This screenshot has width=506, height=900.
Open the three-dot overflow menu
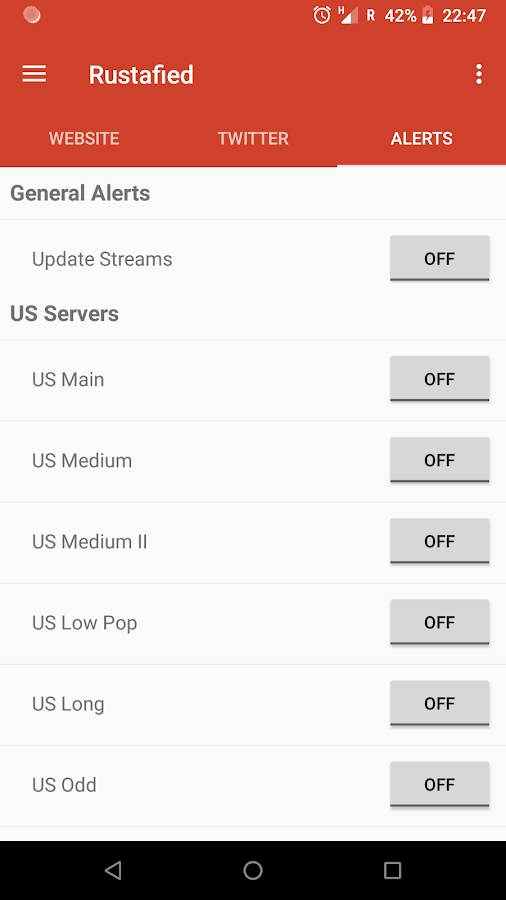click(x=478, y=74)
